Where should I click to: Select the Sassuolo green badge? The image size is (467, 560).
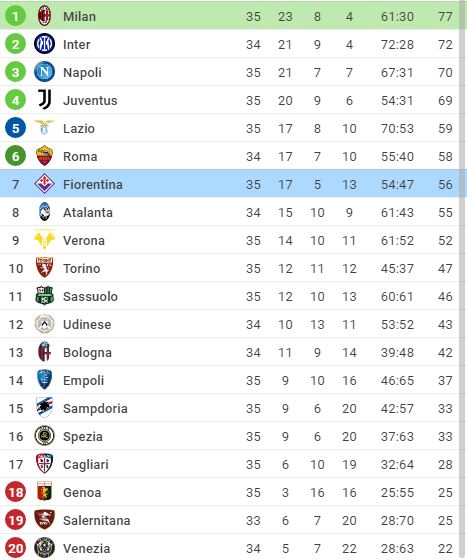click(44, 296)
